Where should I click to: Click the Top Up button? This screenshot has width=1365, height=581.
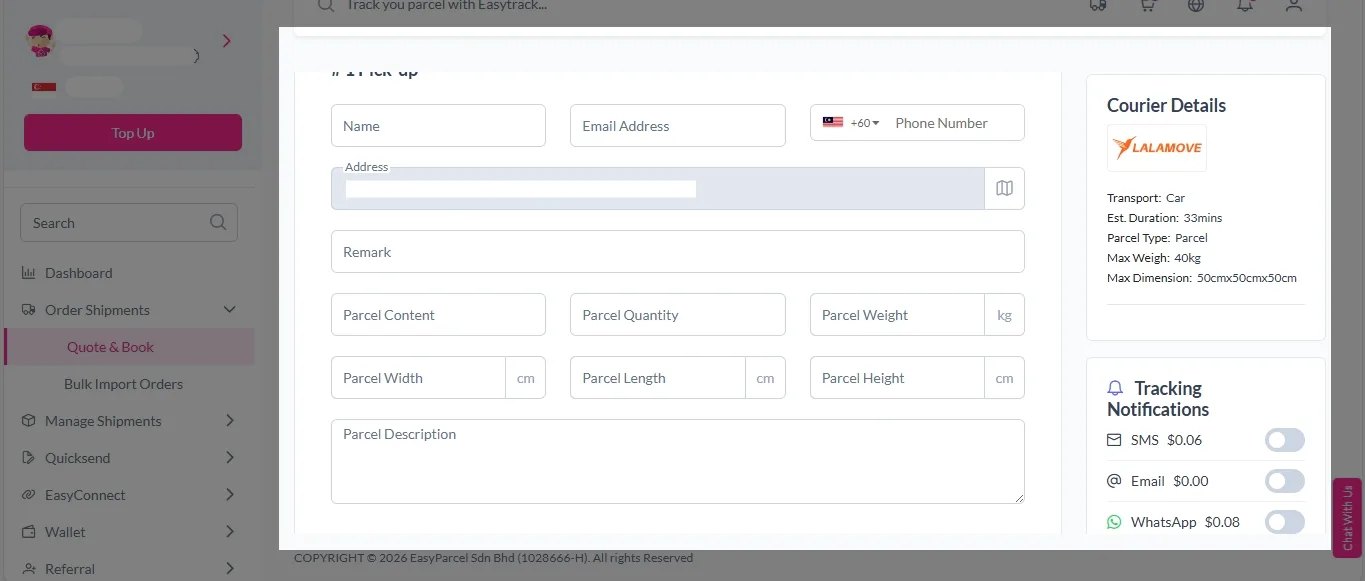coord(133,133)
